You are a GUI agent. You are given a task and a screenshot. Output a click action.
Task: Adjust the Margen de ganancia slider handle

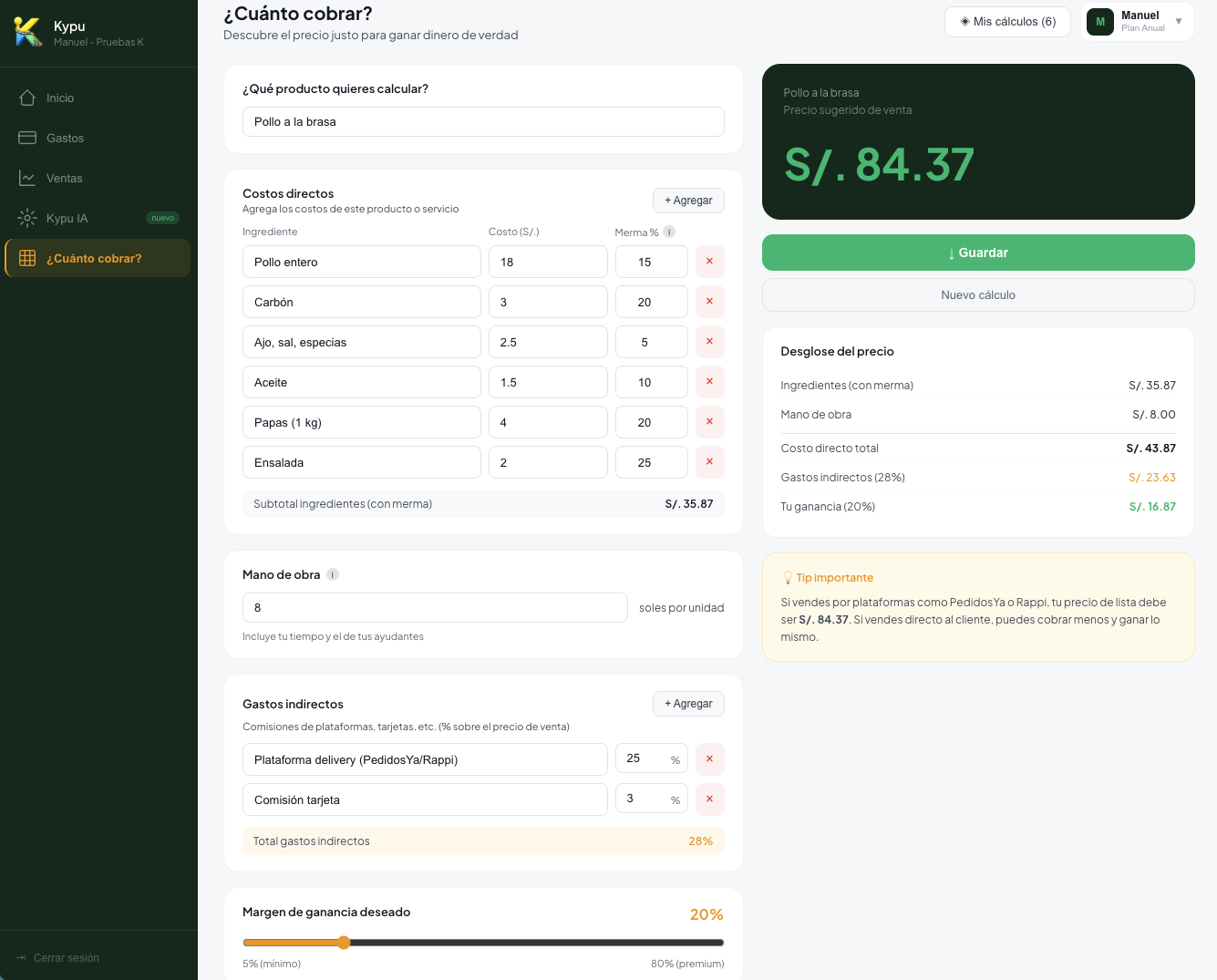point(344,943)
